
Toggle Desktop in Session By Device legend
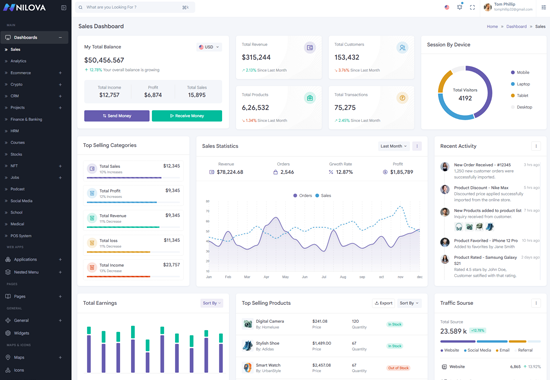pyautogui.click(x=522, y=107)
